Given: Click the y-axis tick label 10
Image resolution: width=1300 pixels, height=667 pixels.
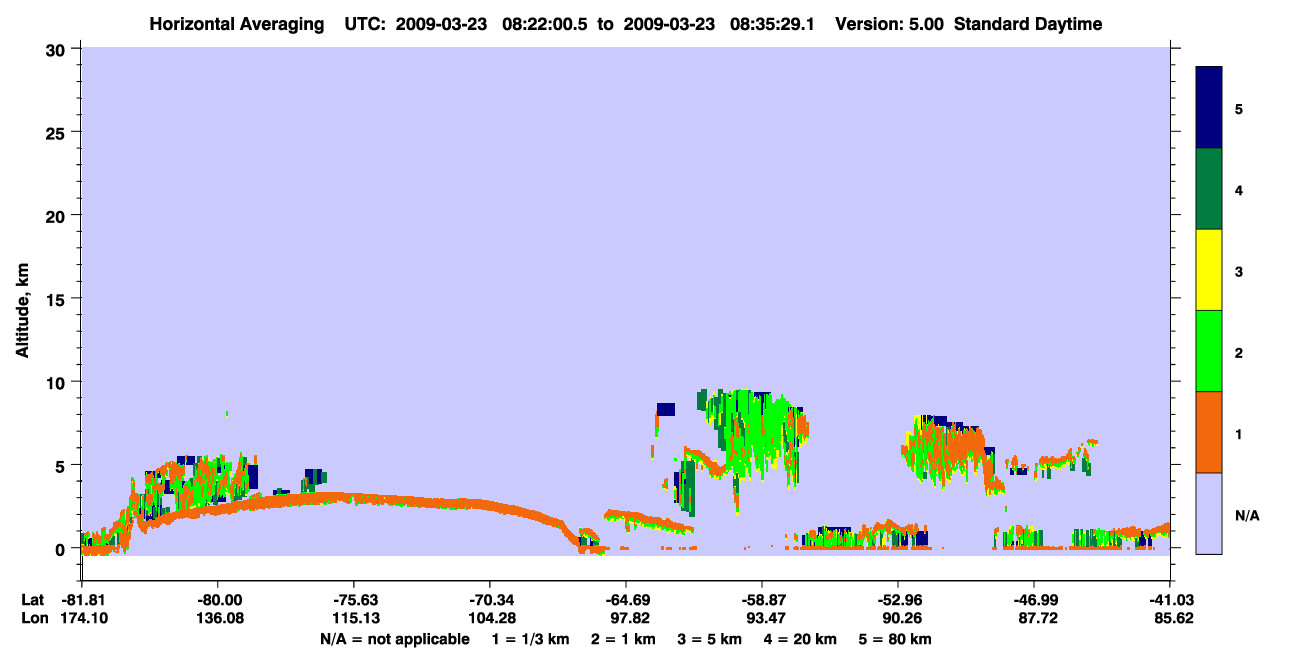Looking at the screenshot, I should coord(58,382).
